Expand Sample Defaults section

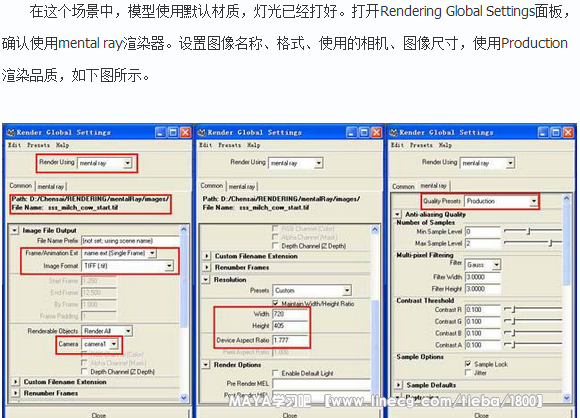point(398,385)
